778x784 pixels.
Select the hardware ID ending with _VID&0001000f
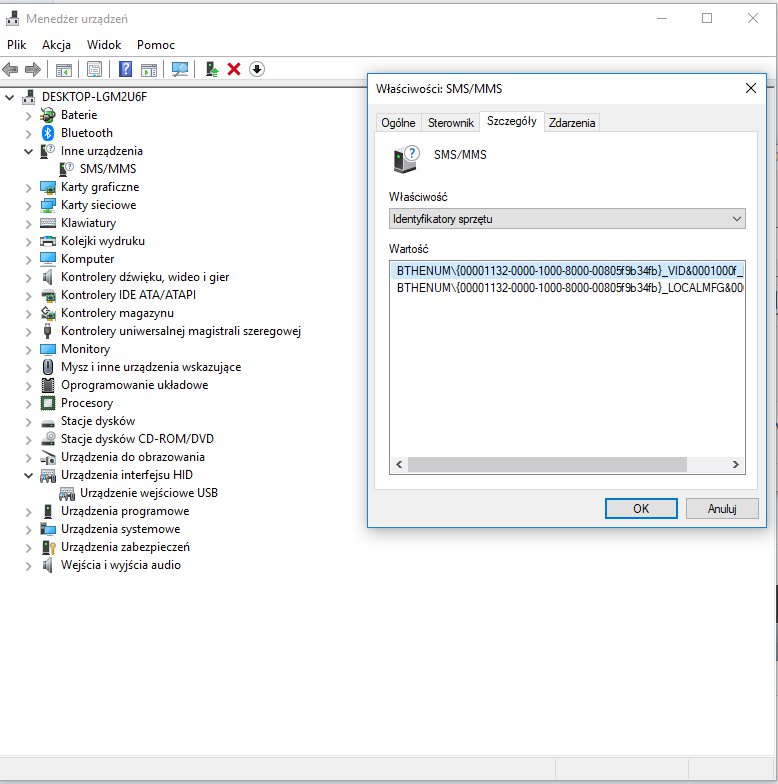coord(568,270)
